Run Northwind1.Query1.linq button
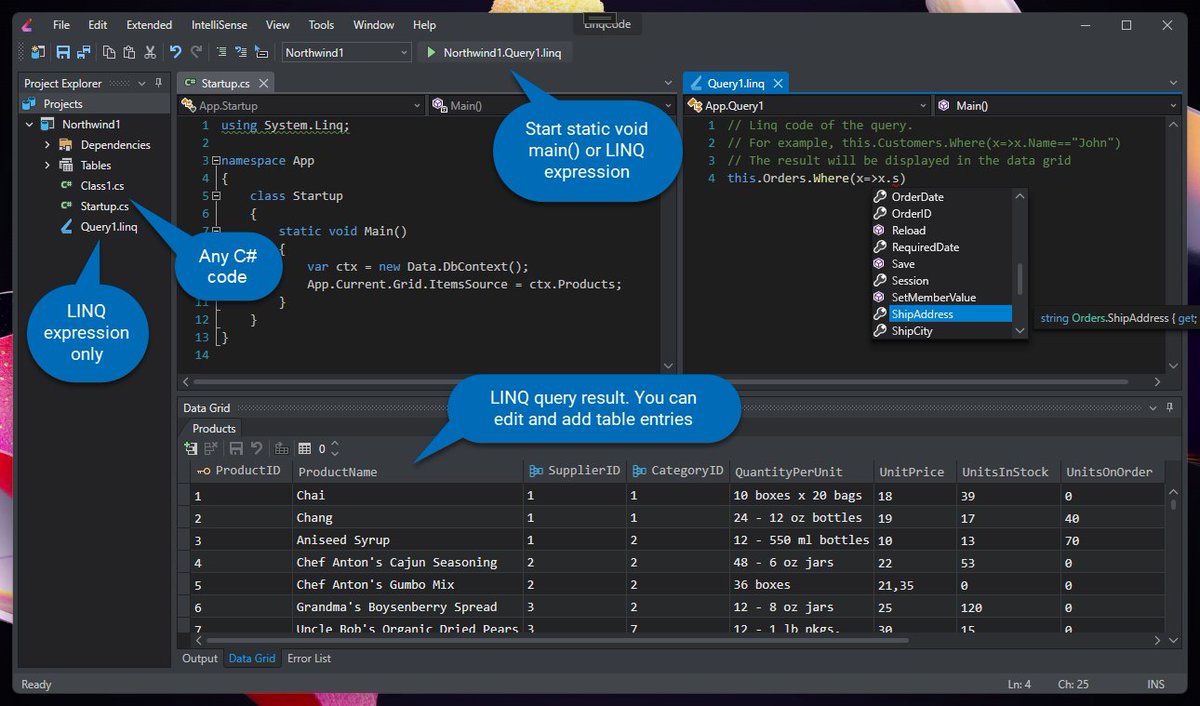This screenshot has width=1200, height=706. [495, 52]
